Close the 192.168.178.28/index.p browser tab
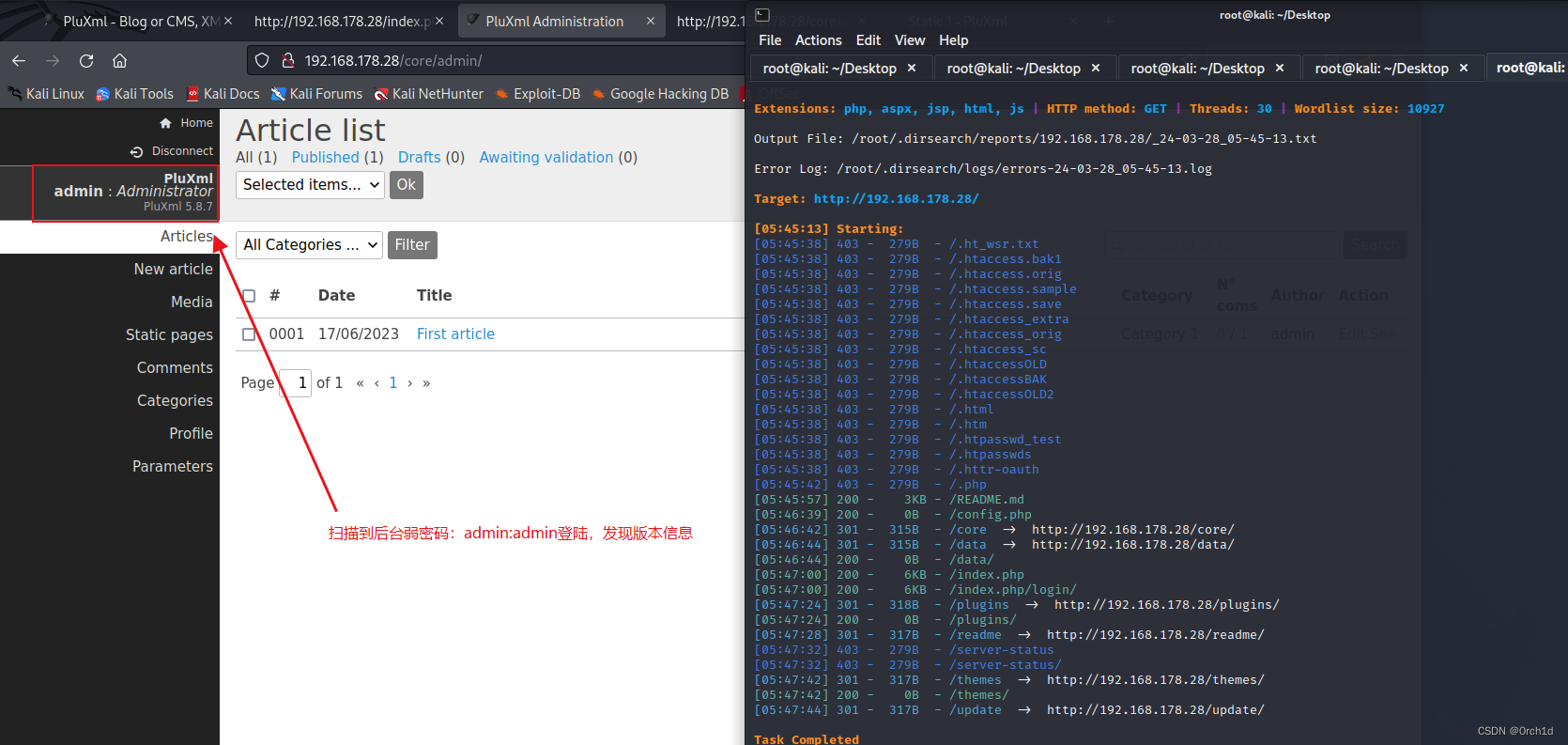Screen dimensions: 1568x745 click(439, 21)
